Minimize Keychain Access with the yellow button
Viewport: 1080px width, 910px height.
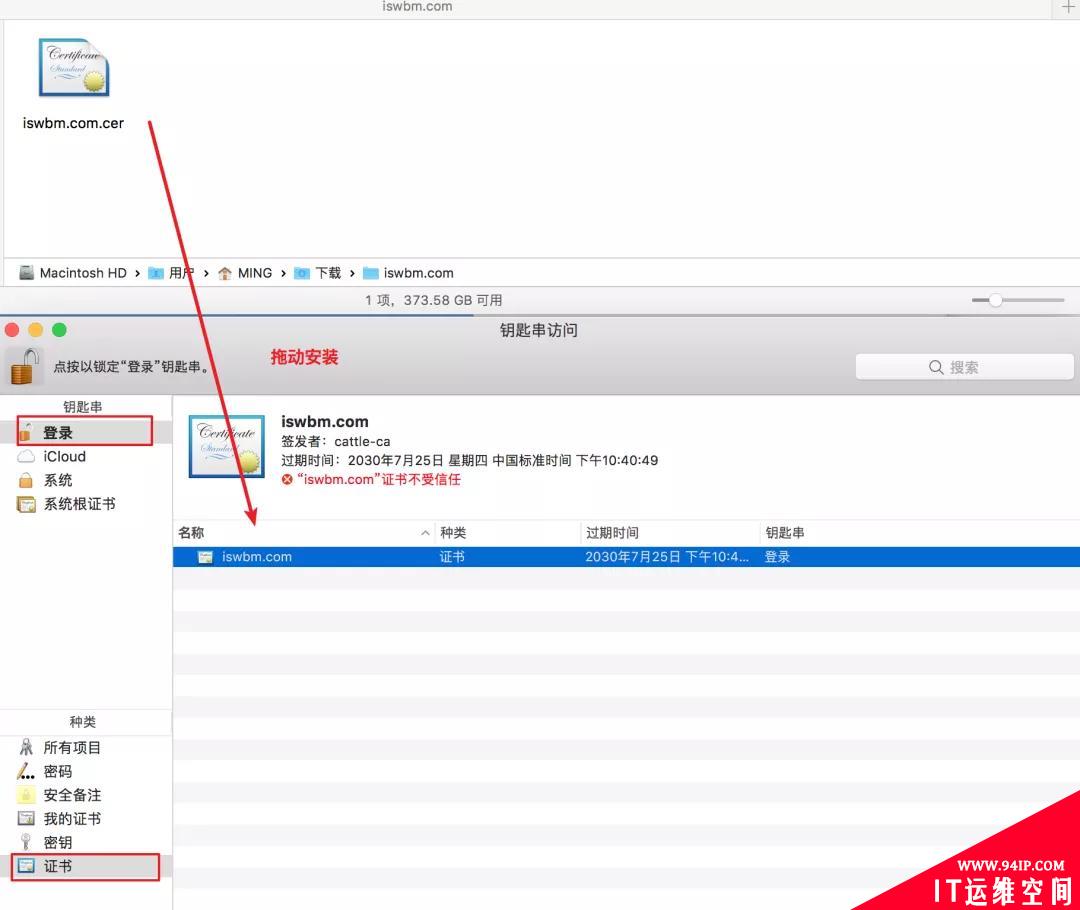pos(36,330)
